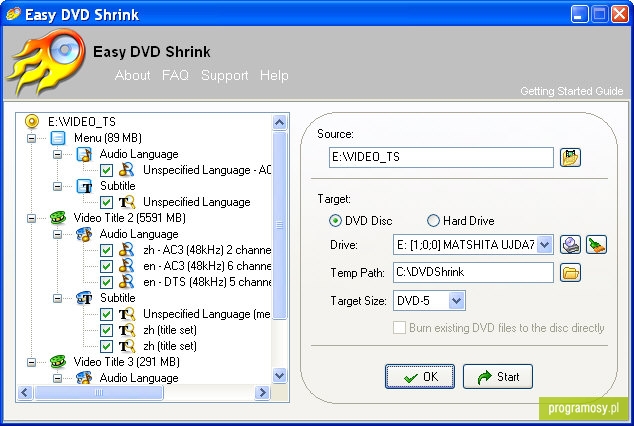Uncheck the last zh (title set) subtitle checkbox
Viewport: 634px width, 426px height.
pos(106,346)
